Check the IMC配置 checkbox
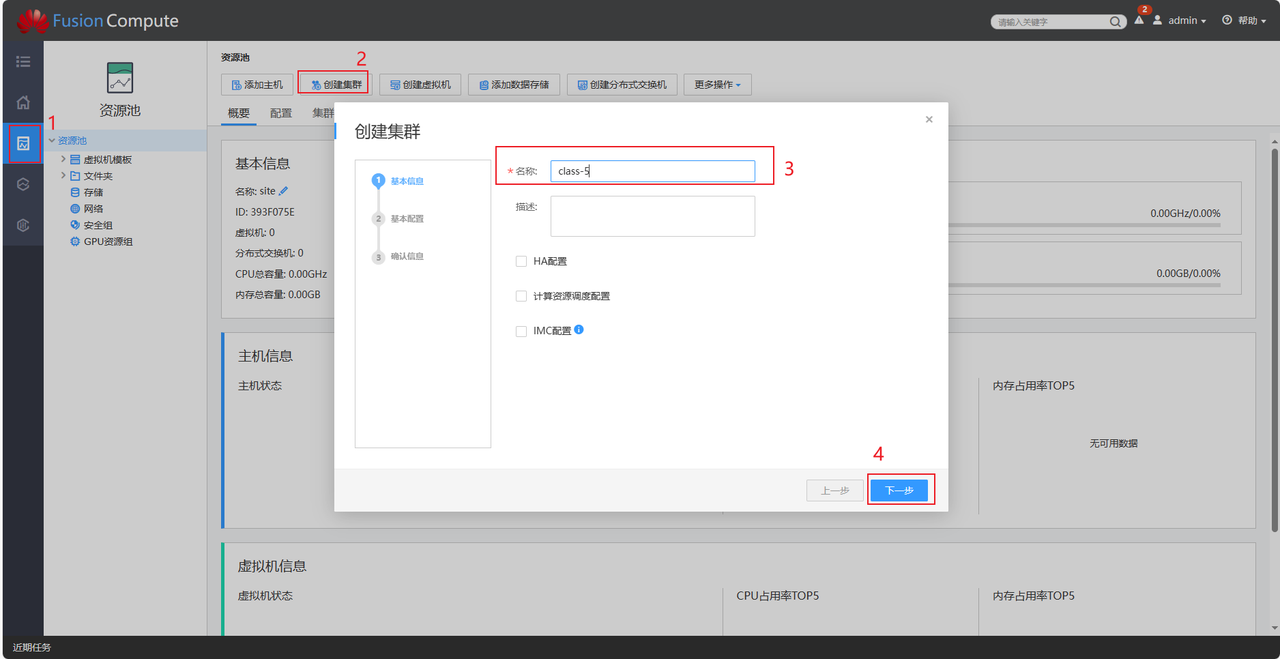 pos(521,331)
